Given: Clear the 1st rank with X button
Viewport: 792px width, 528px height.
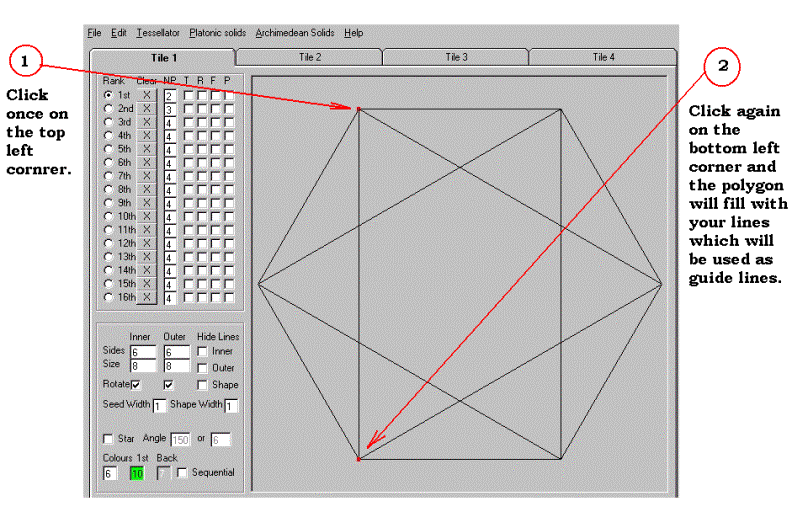Looking at the screenshot, I should [x=147, y=95].
